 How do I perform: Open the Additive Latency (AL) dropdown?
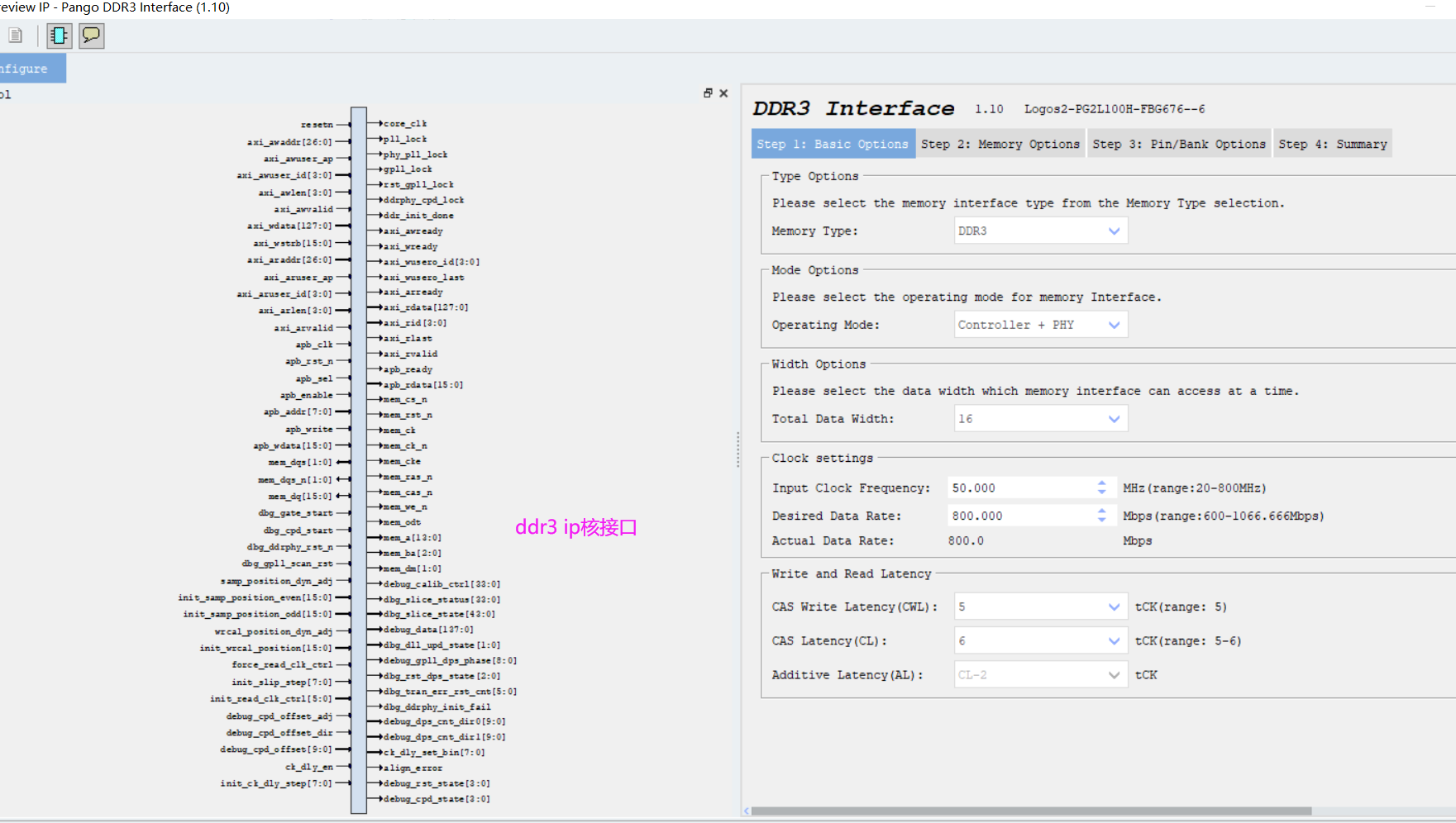(1041, 674)
